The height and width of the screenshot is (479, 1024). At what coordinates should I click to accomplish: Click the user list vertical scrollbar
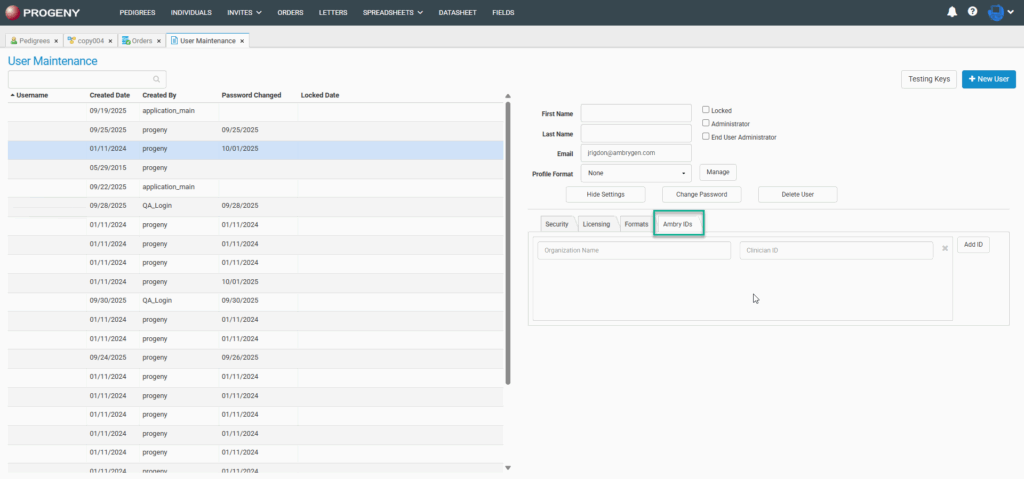point(508,240)
